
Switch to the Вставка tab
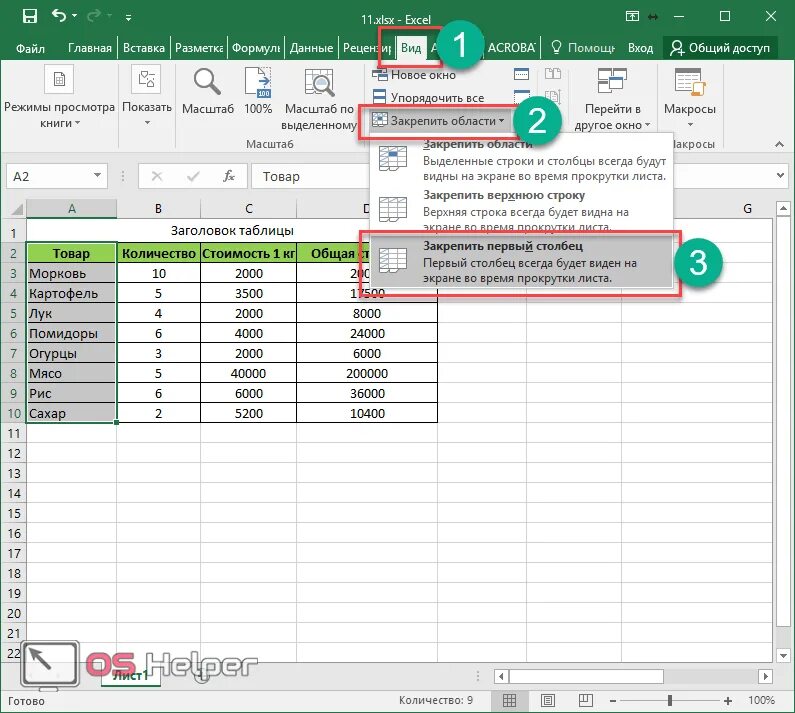click(x=144, y=48)
